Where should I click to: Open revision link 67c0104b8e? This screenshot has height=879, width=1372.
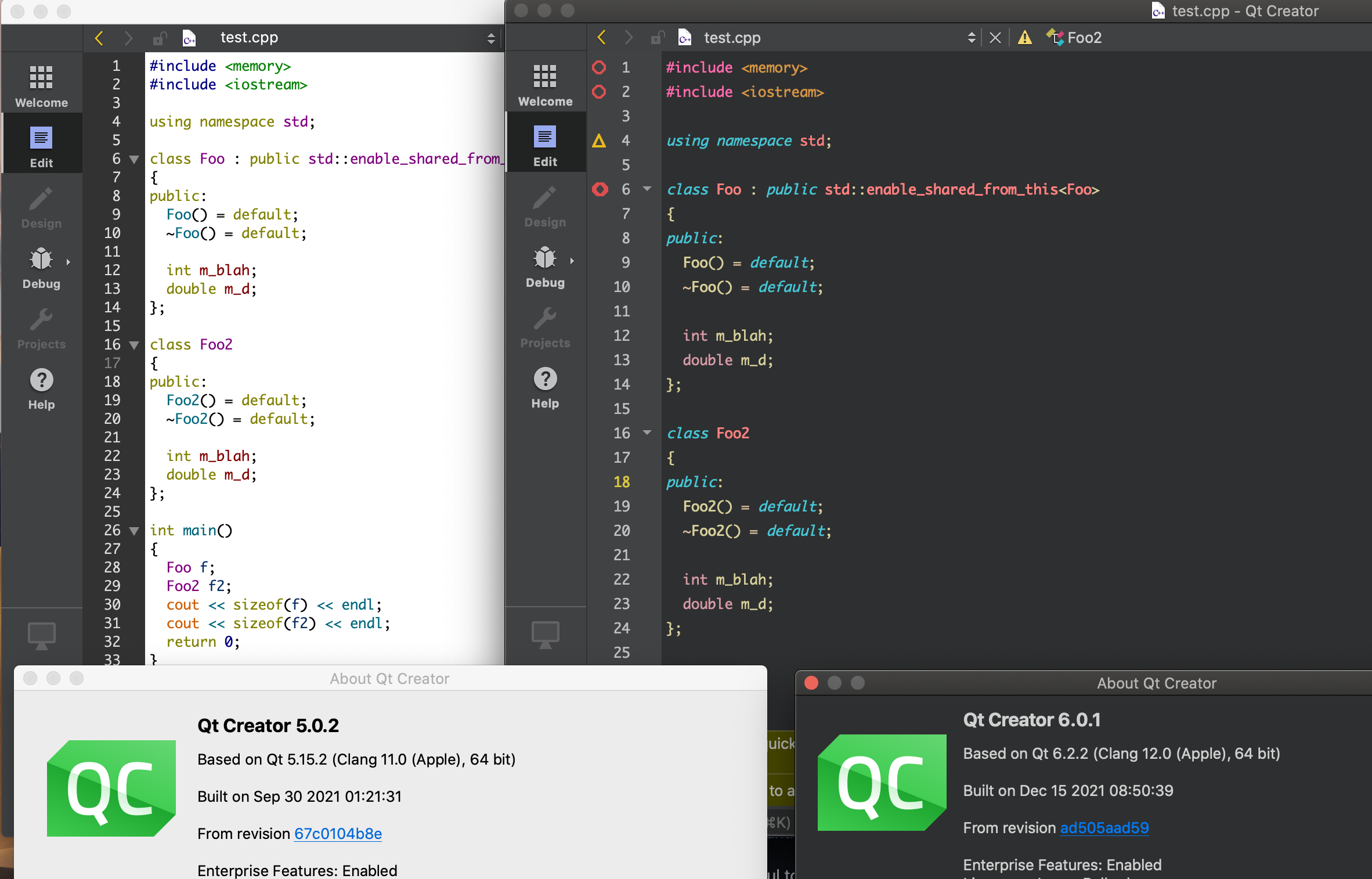[x=338, y=834]
